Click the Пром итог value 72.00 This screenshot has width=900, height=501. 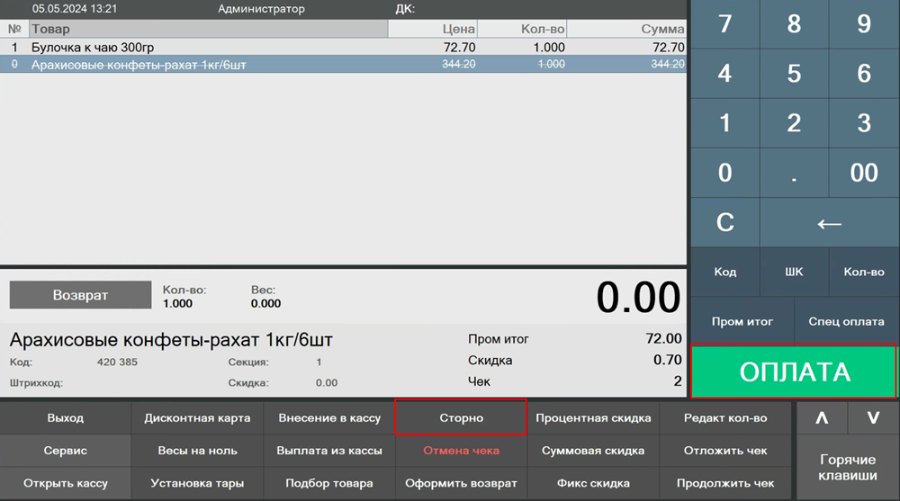point(664,339)
